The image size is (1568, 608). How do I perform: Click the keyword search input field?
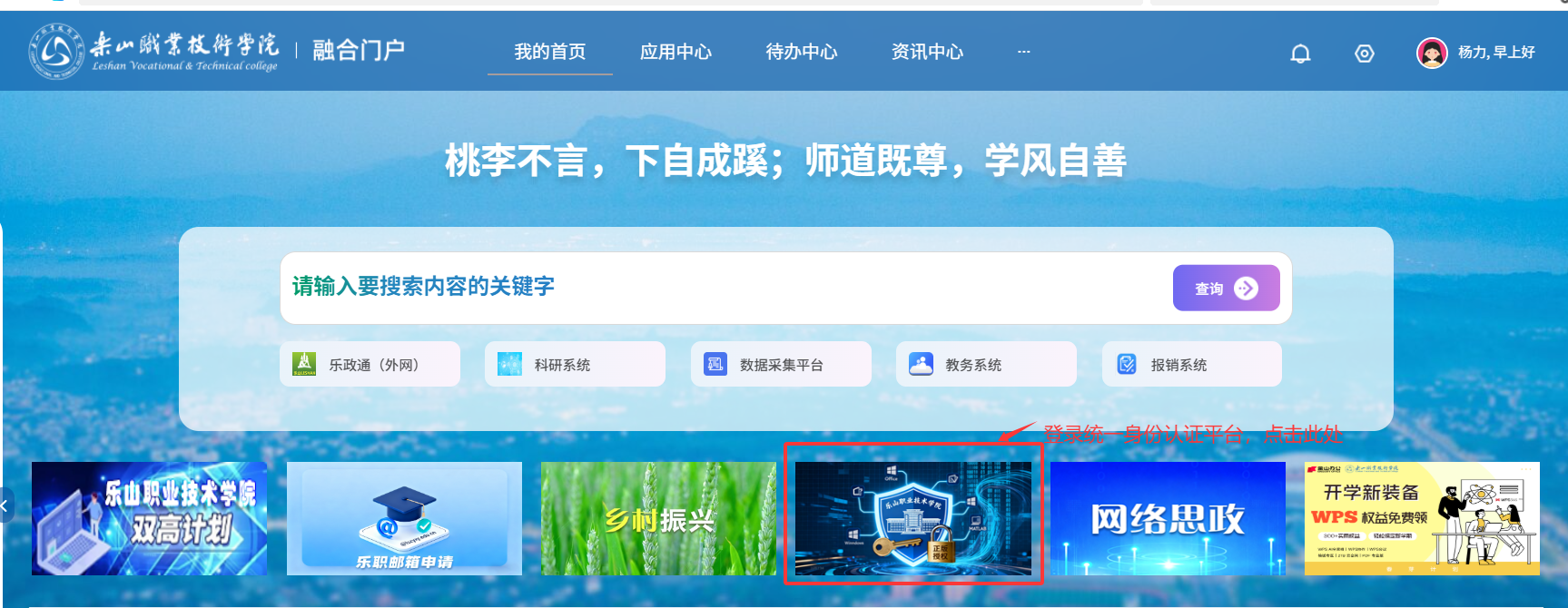click(x=717, y=287)
